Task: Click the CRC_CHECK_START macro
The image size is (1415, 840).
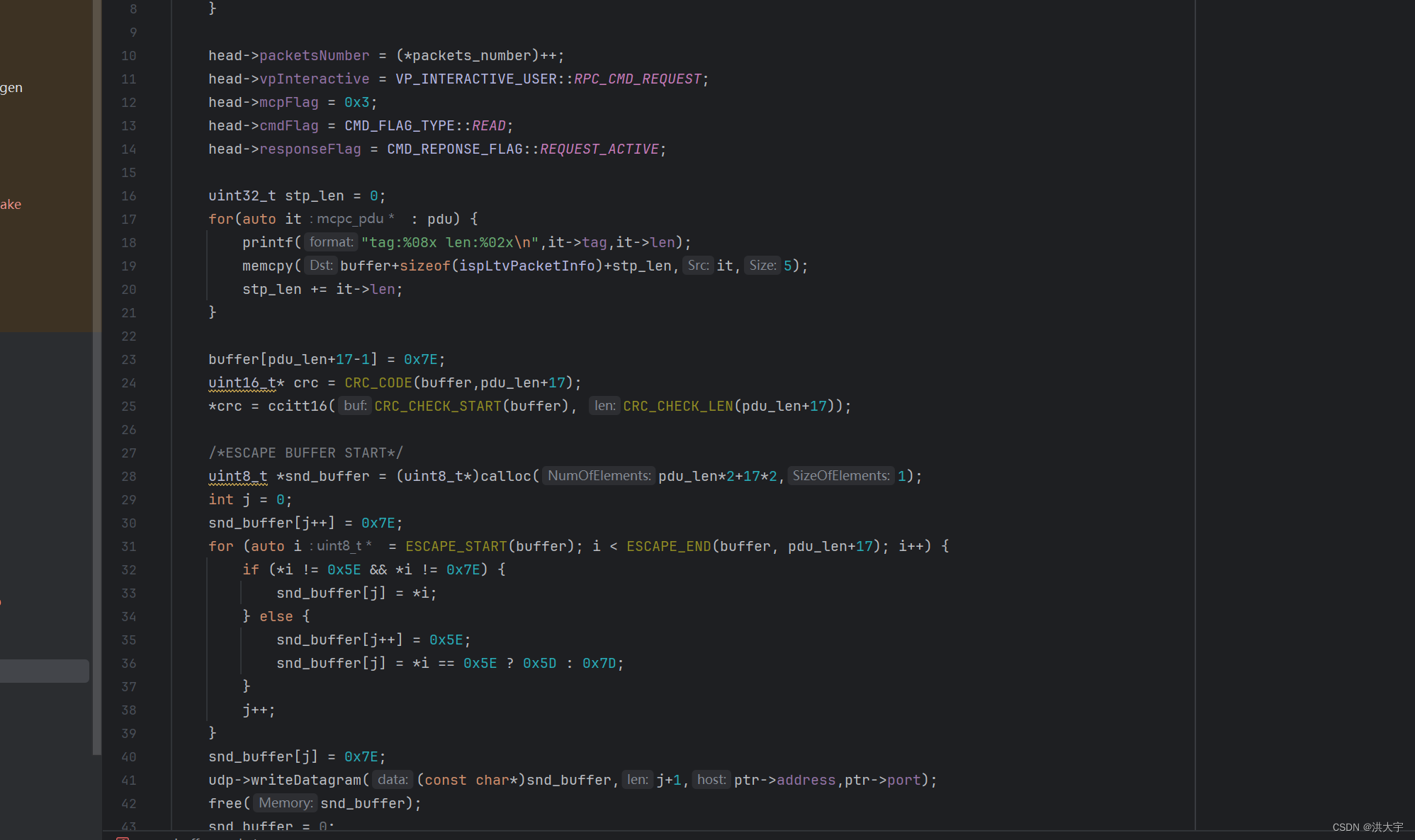Action: pyautogui.click(x=438, y=407)
